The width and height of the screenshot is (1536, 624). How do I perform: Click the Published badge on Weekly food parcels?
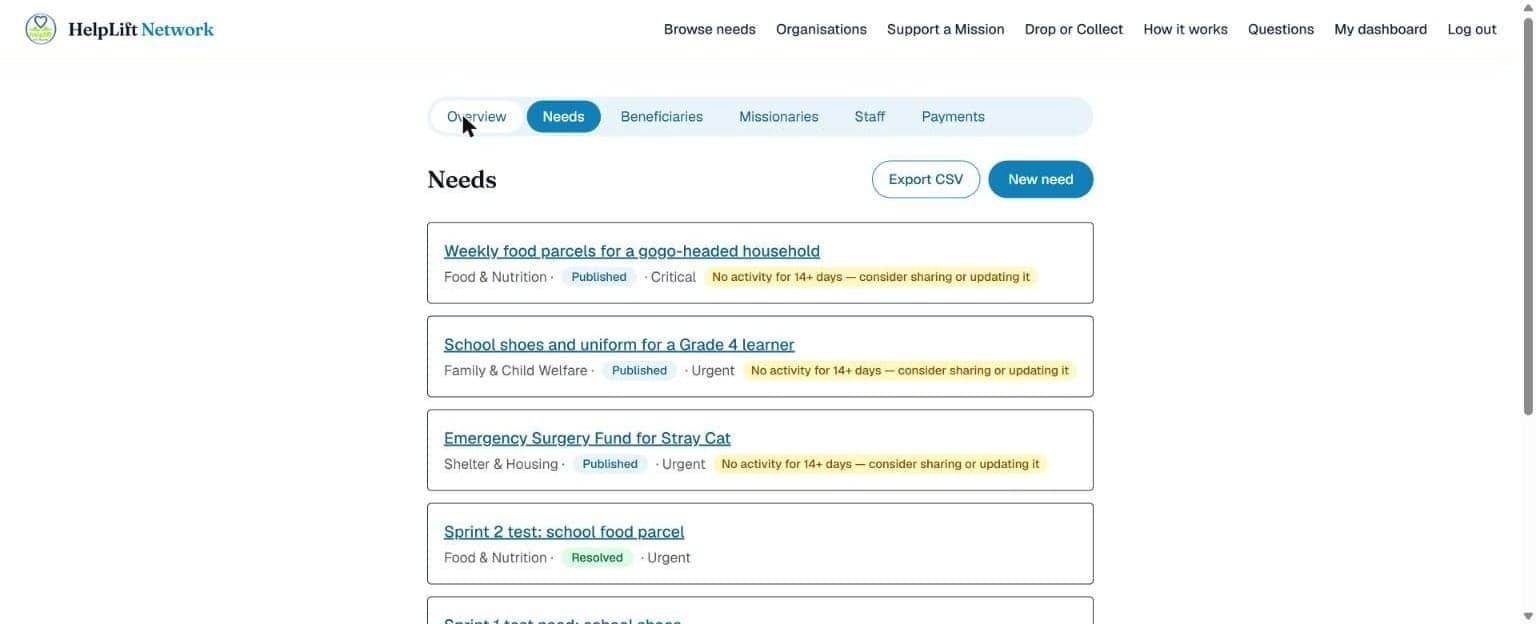point(599,277)
